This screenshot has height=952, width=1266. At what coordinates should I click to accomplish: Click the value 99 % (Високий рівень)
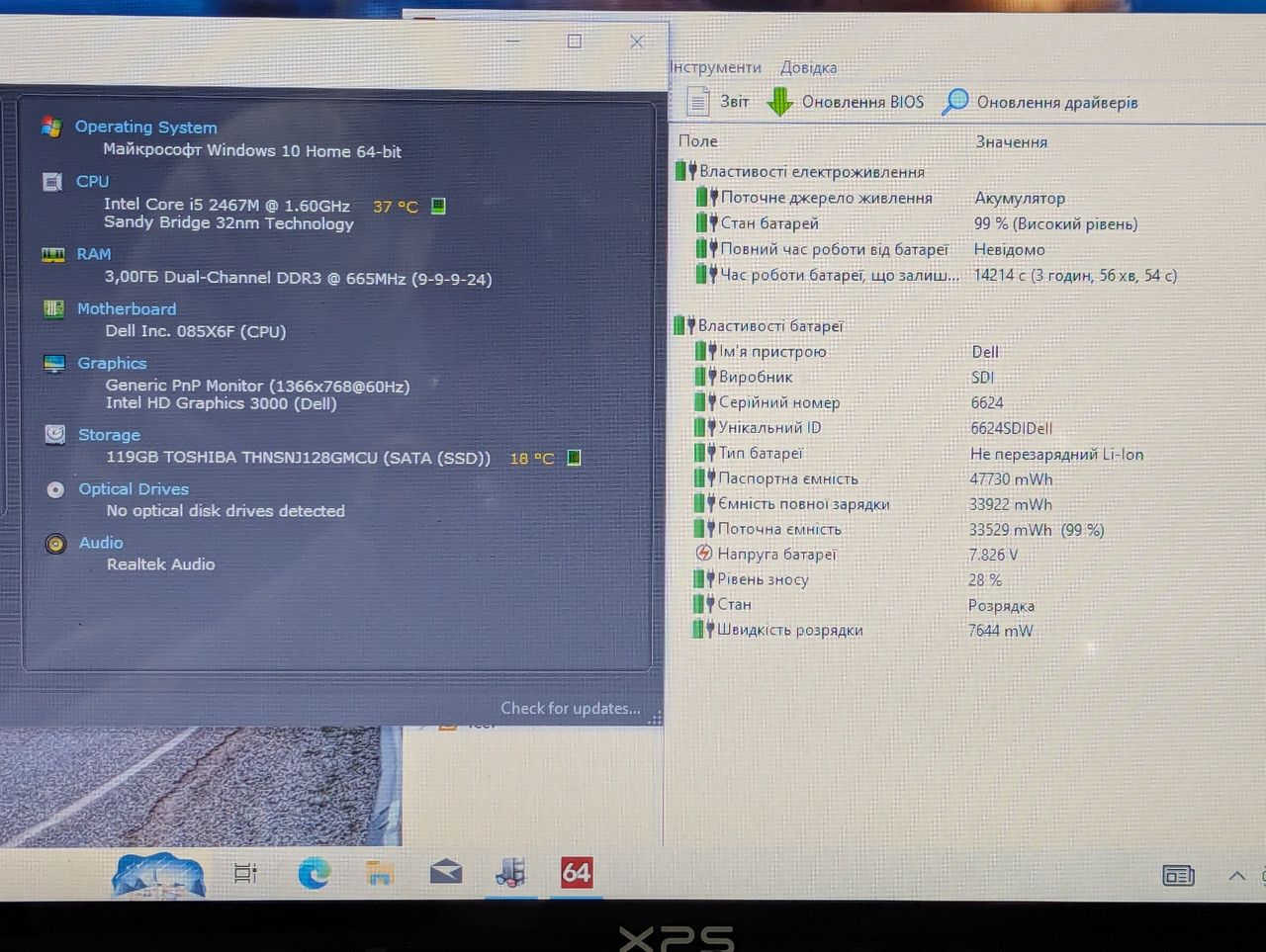click(1055, 223)
